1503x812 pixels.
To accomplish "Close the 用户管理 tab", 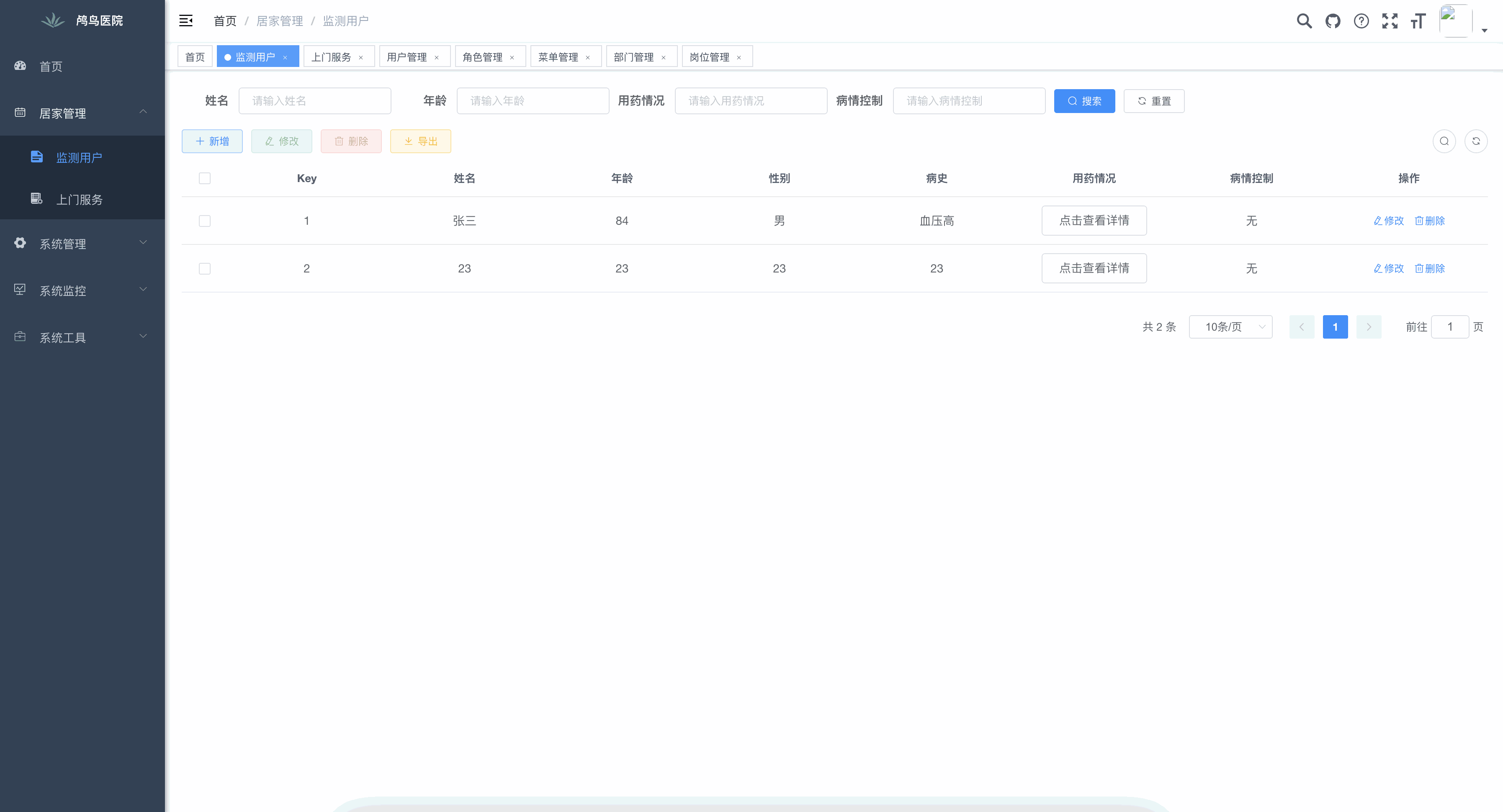I will tap(436, 57).
